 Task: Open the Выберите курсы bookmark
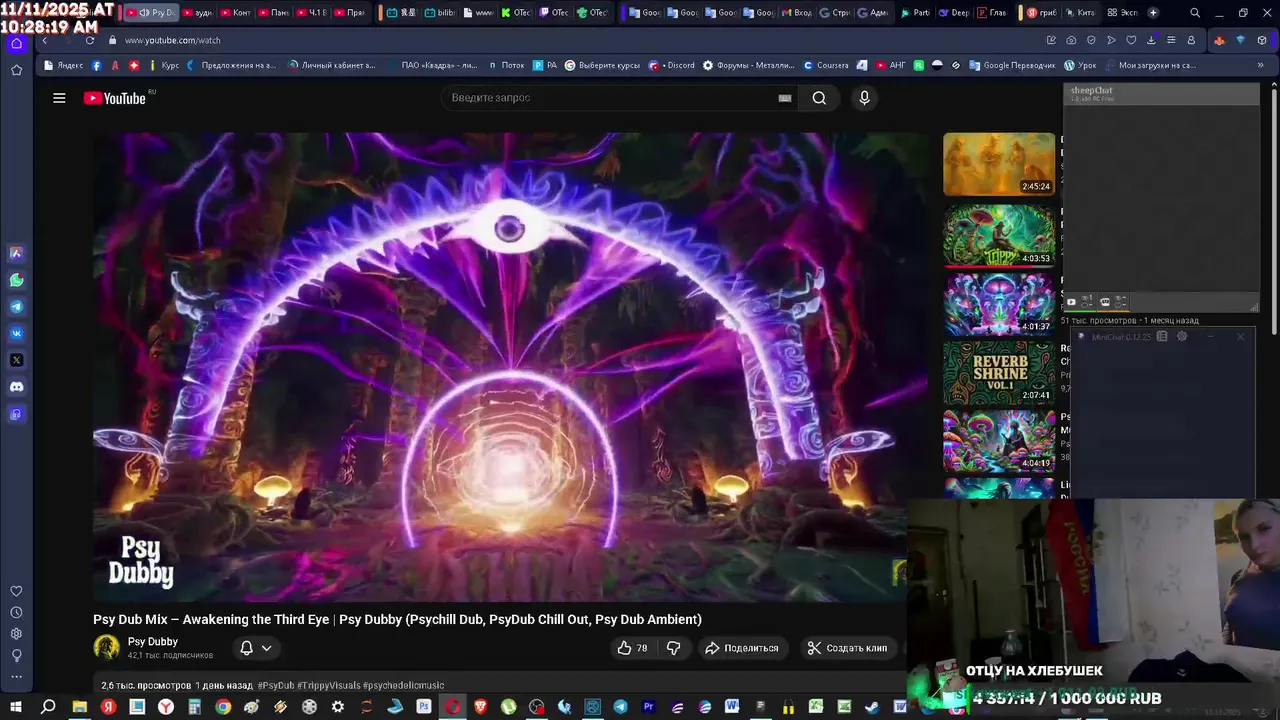pos(602,65)
